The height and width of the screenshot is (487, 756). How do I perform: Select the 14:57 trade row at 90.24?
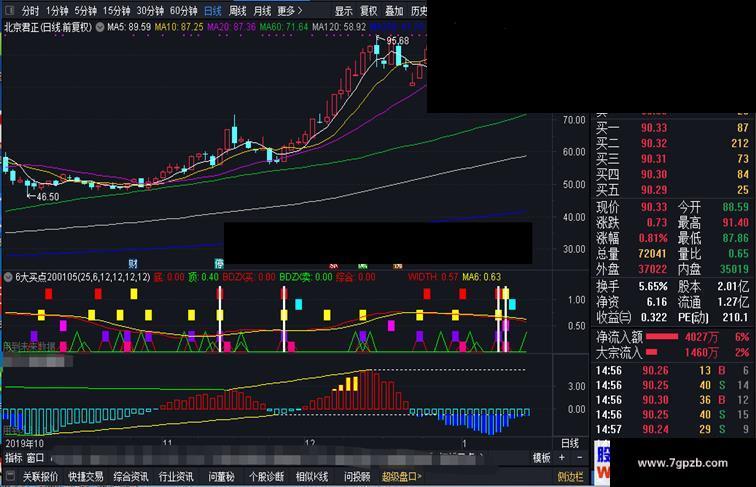[x=672, y=429]
